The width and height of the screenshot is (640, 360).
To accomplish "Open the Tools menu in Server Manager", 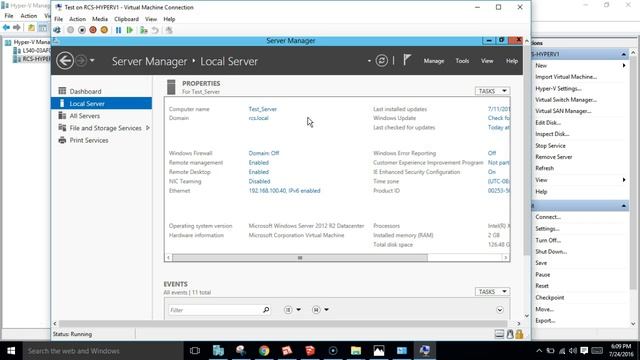I will [x=462, y=61].
